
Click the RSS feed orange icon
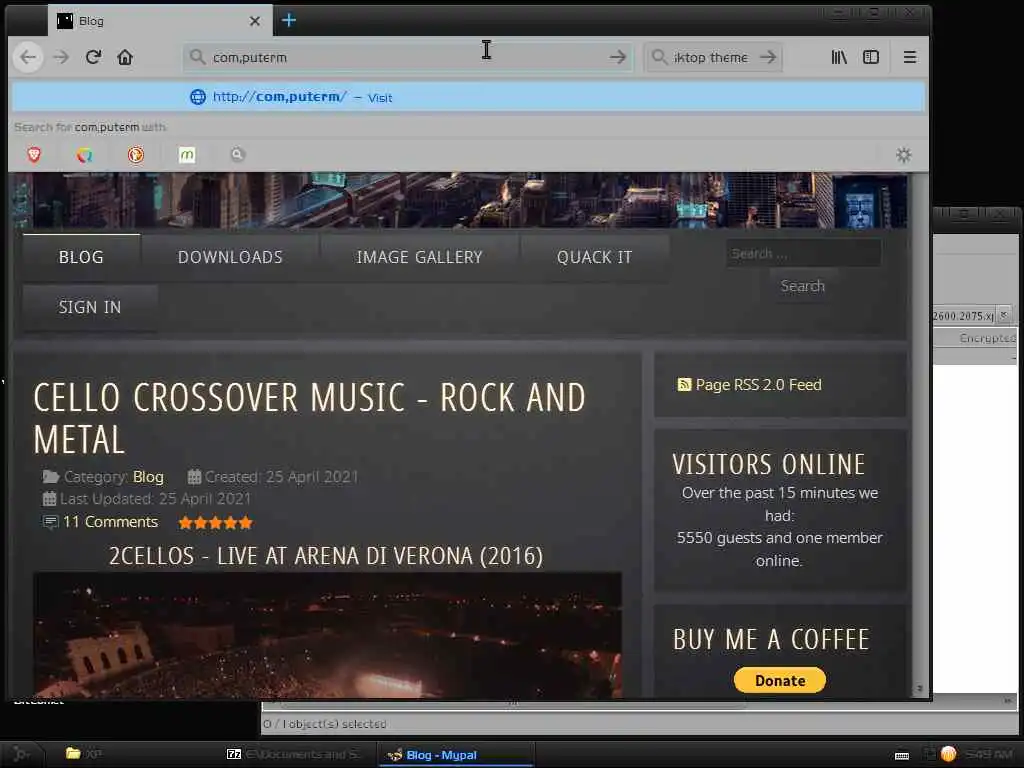(684, 385)
